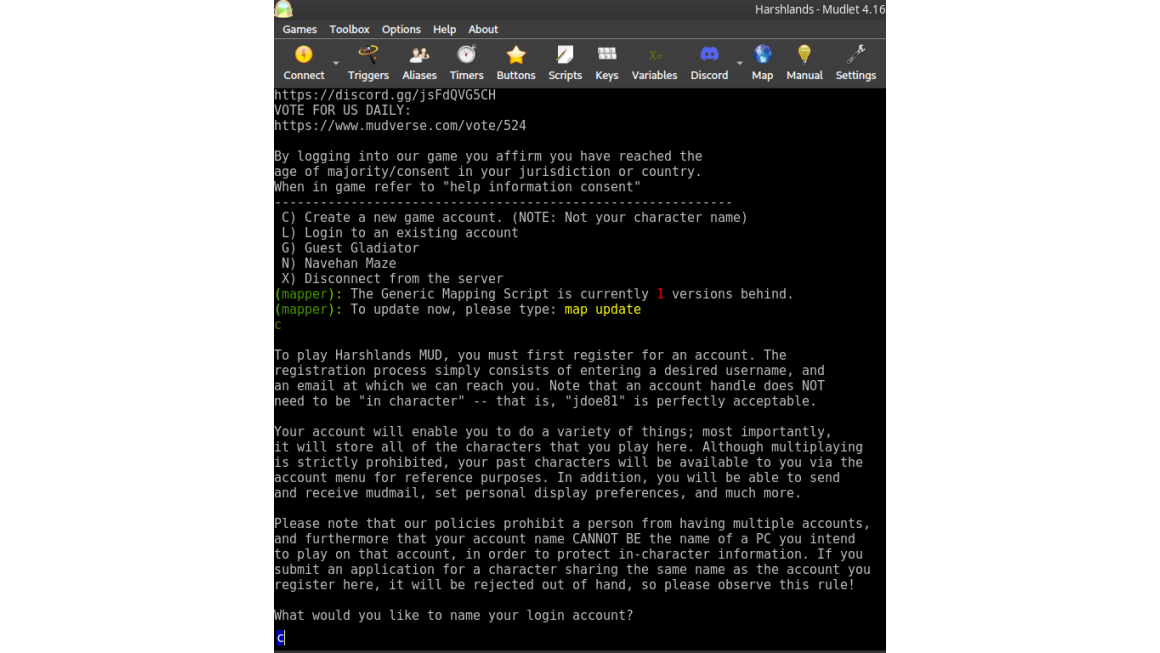Show the Map window
The image size is (1160, 653).
coord(762,63)
